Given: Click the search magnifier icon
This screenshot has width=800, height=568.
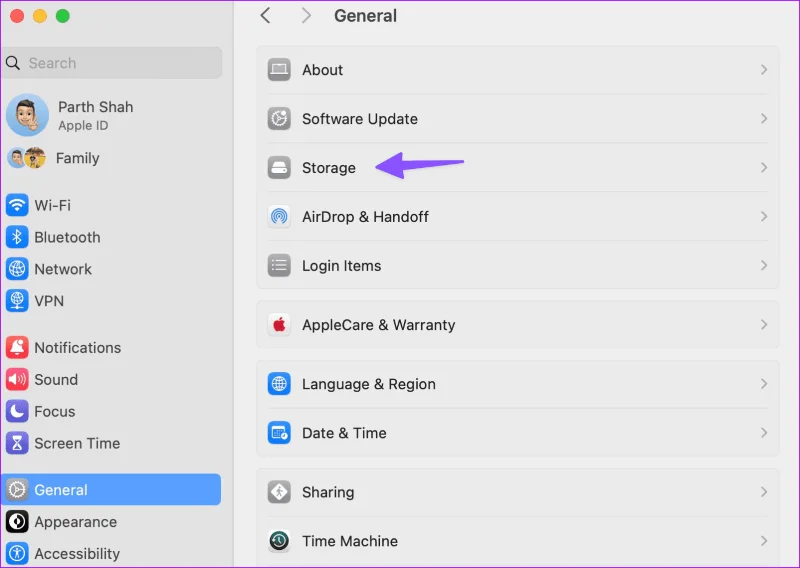Looking at the screenshot, I should click(x=13, y=63).
